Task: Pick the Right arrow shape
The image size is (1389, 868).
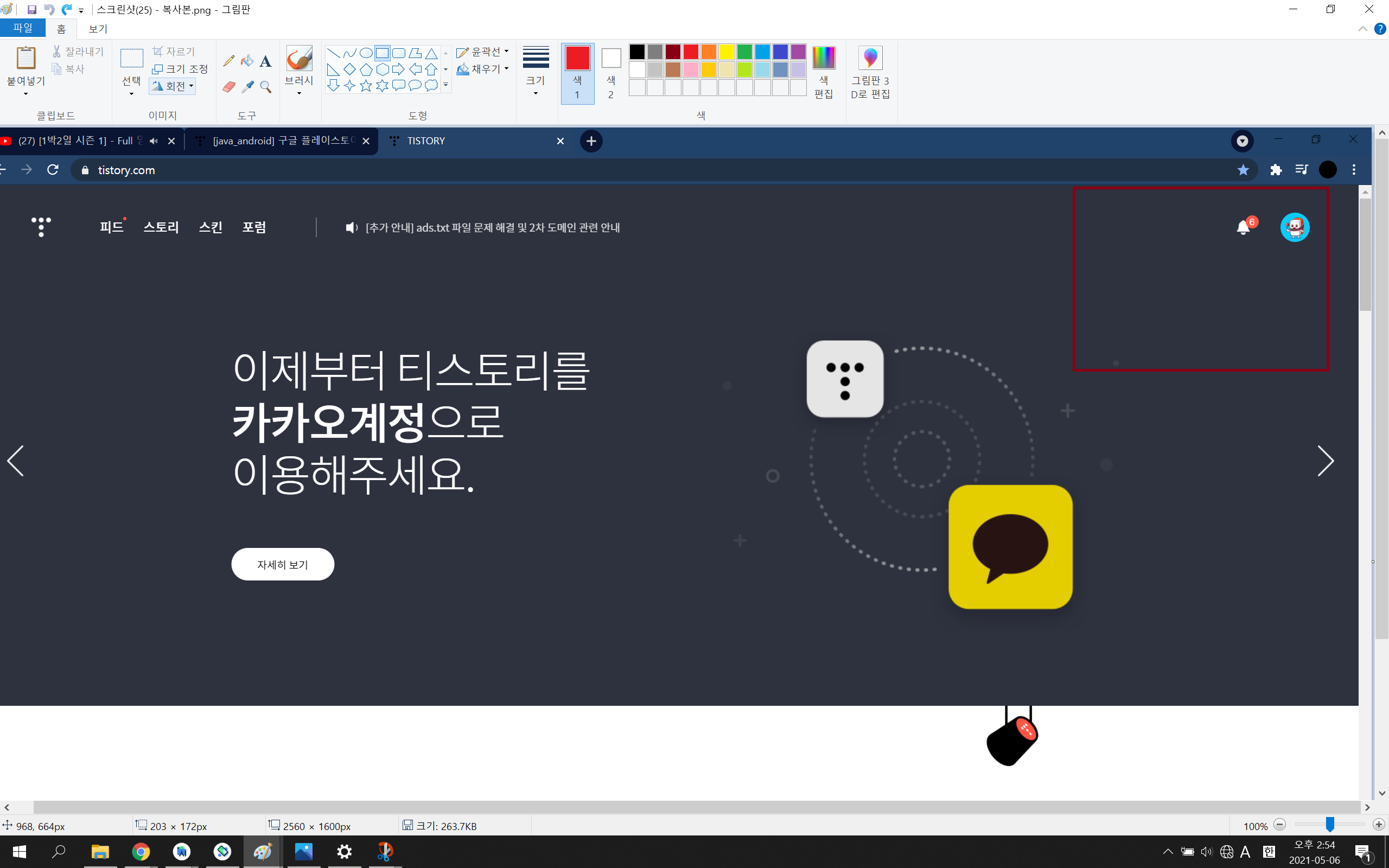Action: coord(398,69)
